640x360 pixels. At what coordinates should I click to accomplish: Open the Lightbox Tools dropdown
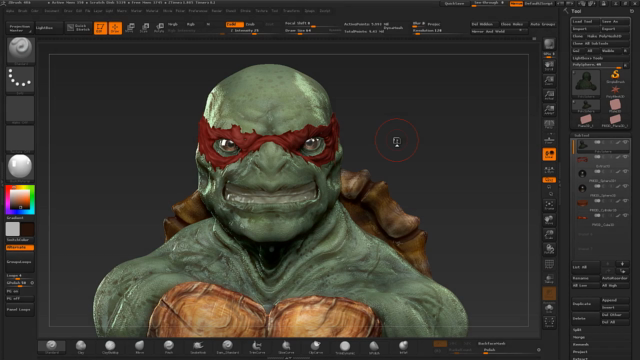(x=600, y=58)
